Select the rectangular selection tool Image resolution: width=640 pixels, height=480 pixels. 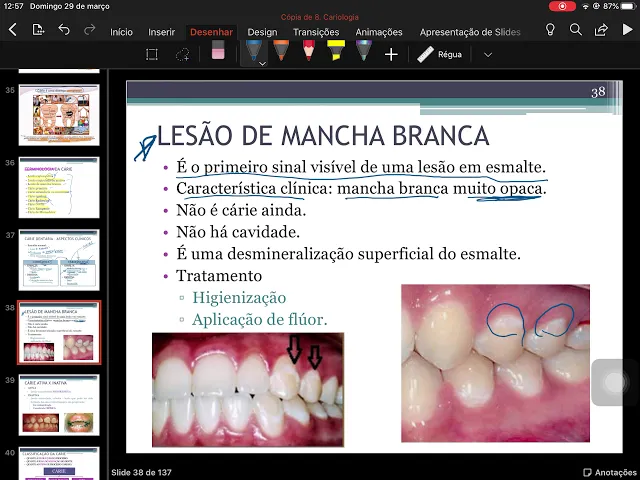point(152,54)
